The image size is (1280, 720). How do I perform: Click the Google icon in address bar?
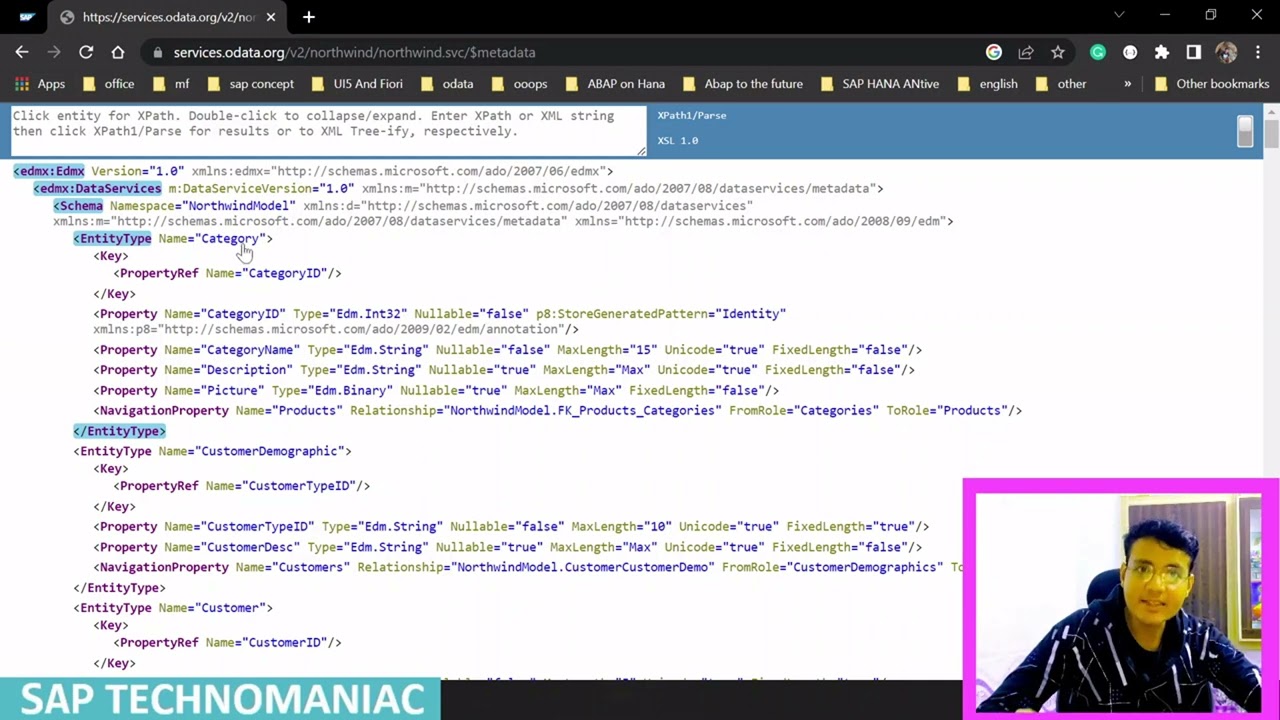pos(993,52)
